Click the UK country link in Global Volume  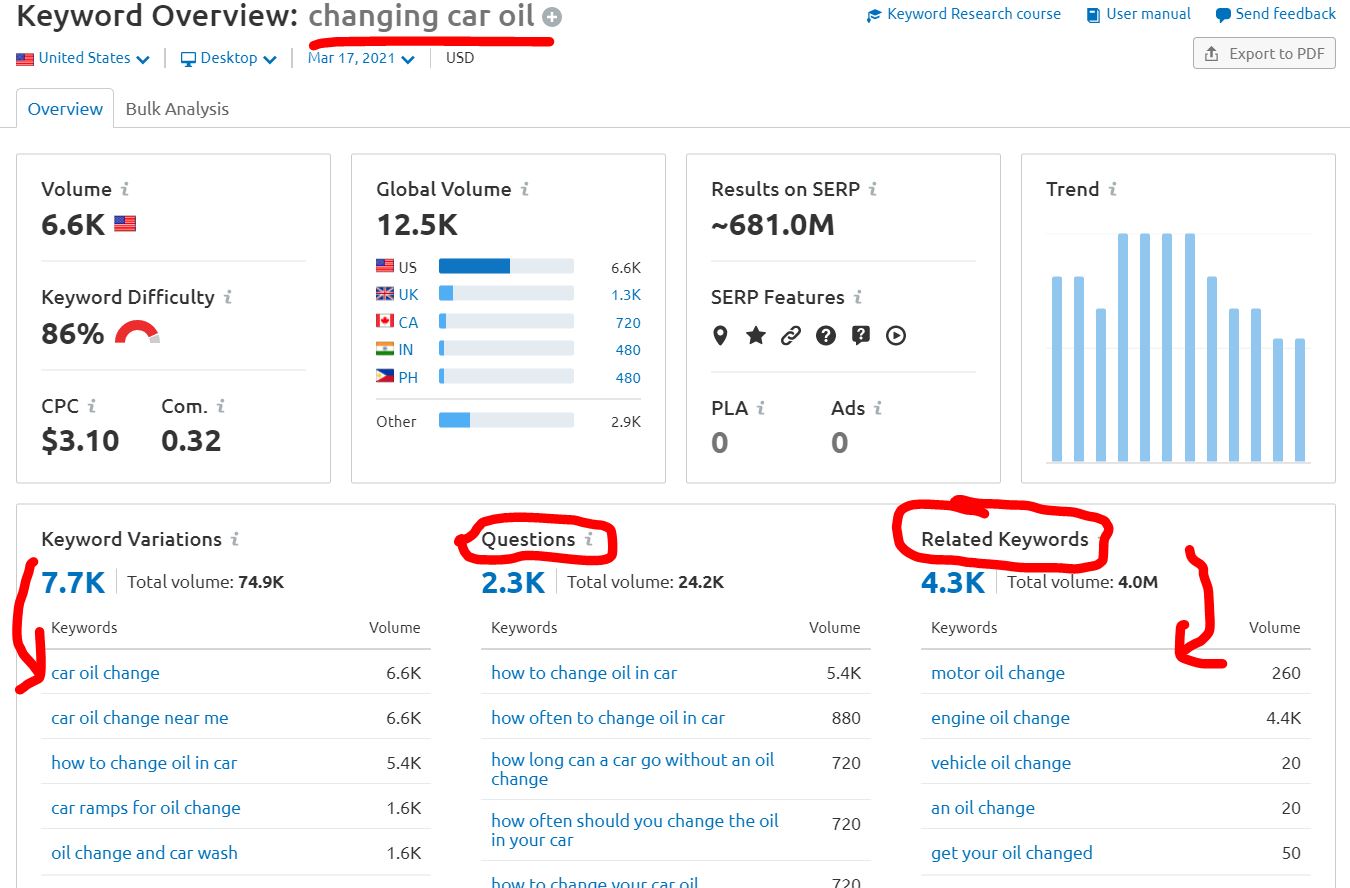pyautogui.click(x=408, y=294)
